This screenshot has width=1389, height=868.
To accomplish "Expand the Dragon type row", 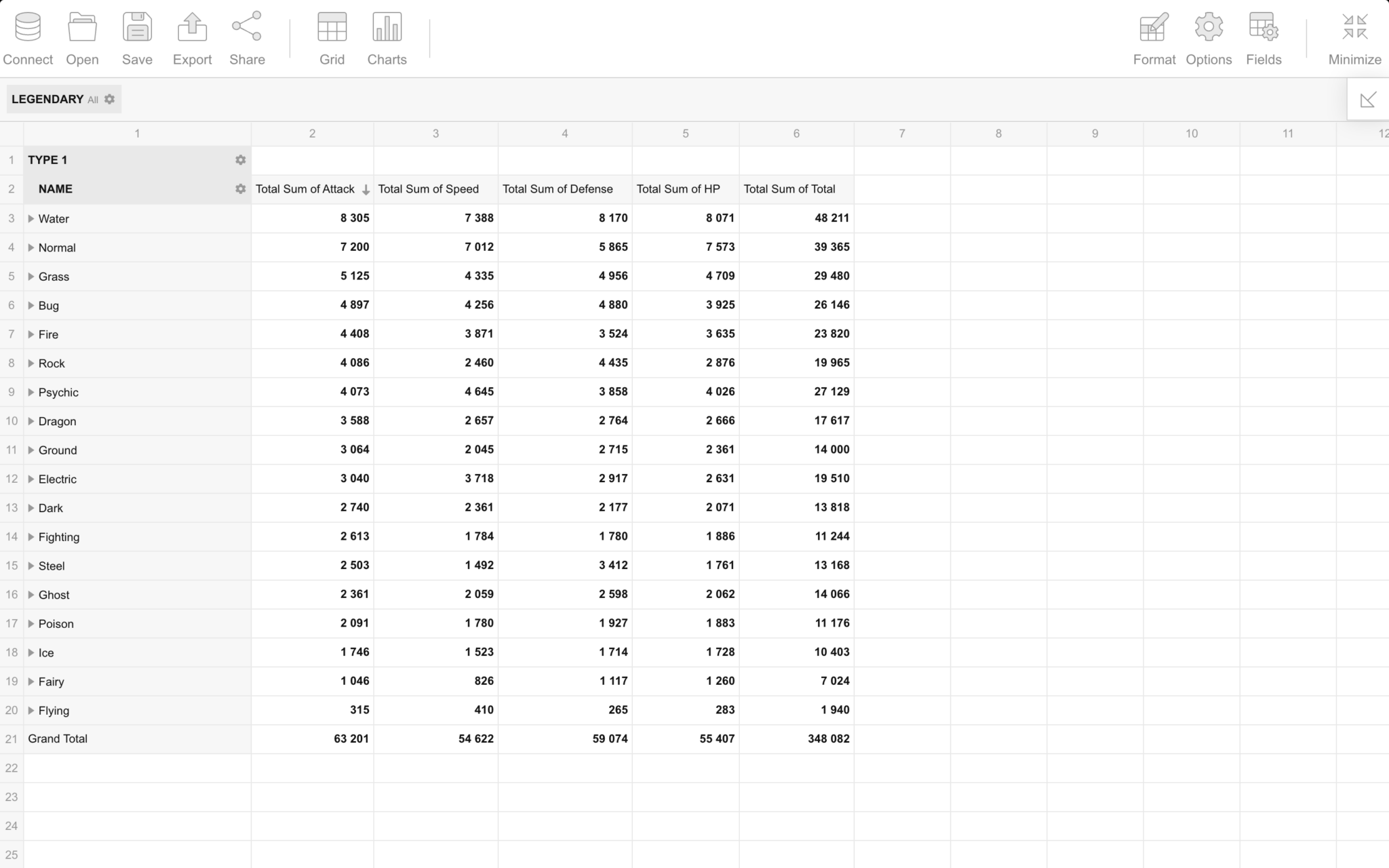I will point(31,420).
